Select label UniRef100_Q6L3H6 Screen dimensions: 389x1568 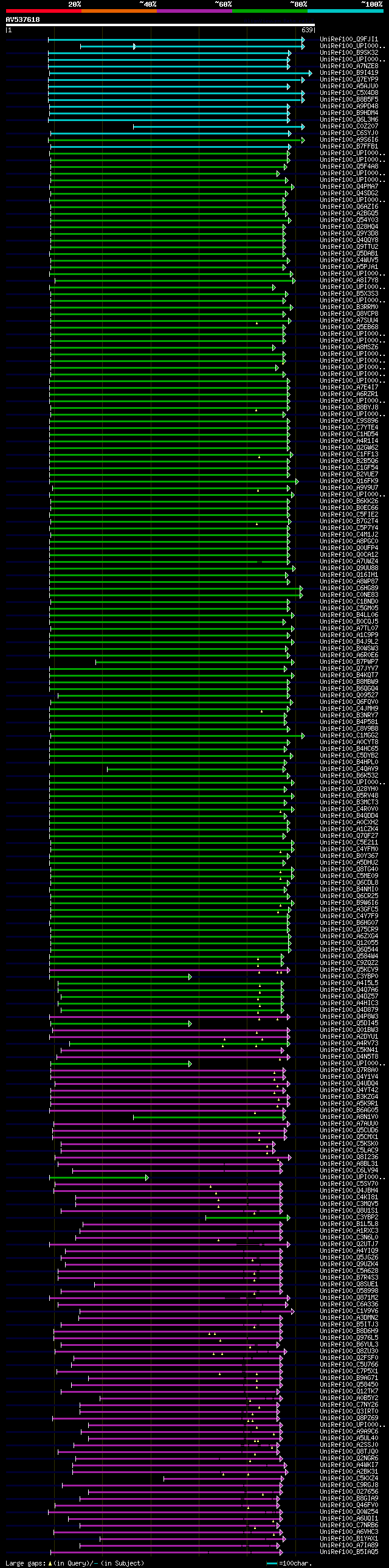(x=349, y=120)
